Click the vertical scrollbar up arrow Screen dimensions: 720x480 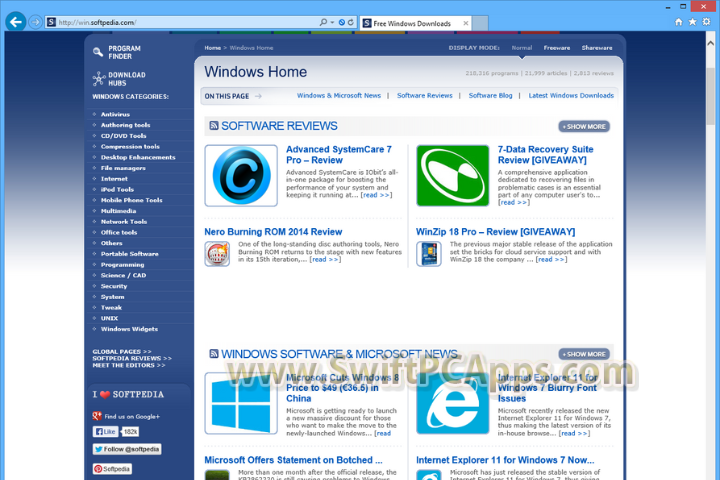pyautogui.click(x=710, y=43)
